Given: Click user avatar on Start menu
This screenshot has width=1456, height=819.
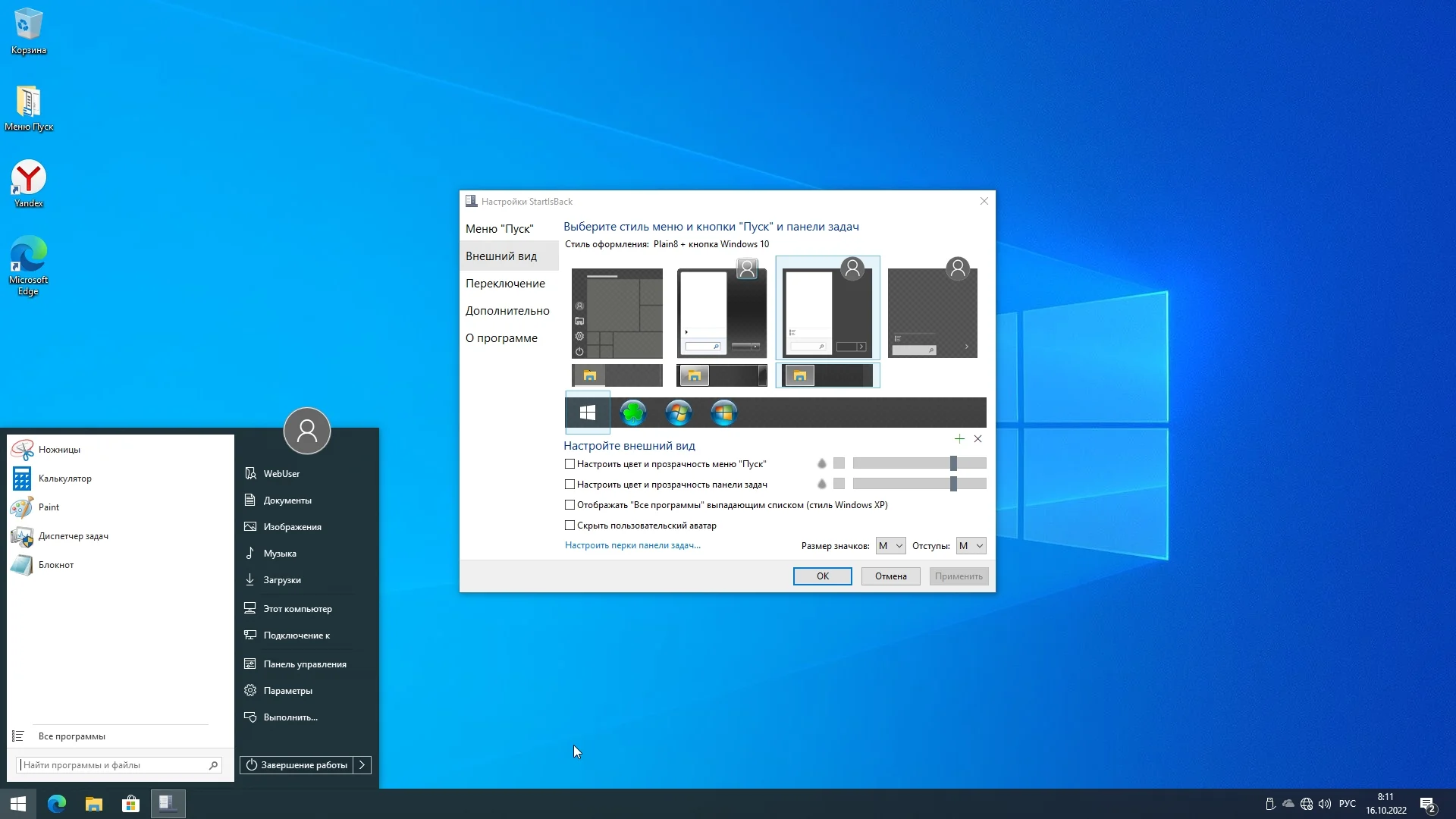Looking at the screenshot, I should coord(307,431).
